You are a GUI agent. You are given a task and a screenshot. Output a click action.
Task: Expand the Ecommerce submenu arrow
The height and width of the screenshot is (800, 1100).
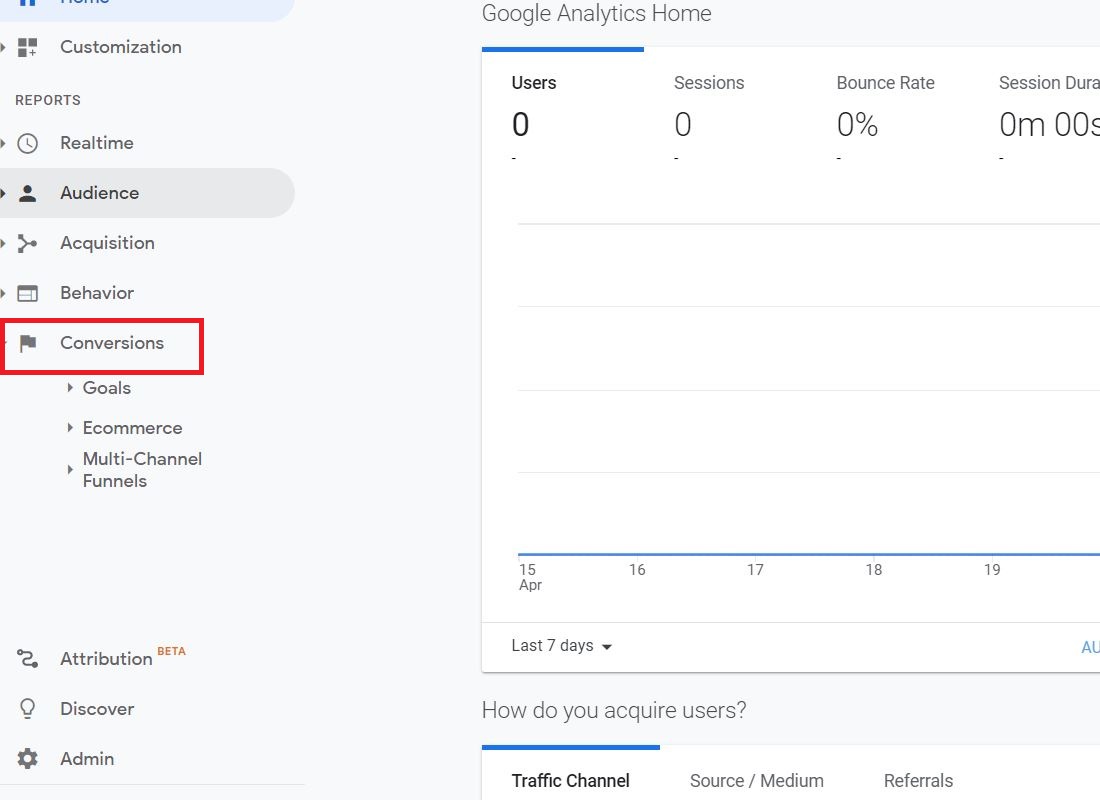coord(70,428)
